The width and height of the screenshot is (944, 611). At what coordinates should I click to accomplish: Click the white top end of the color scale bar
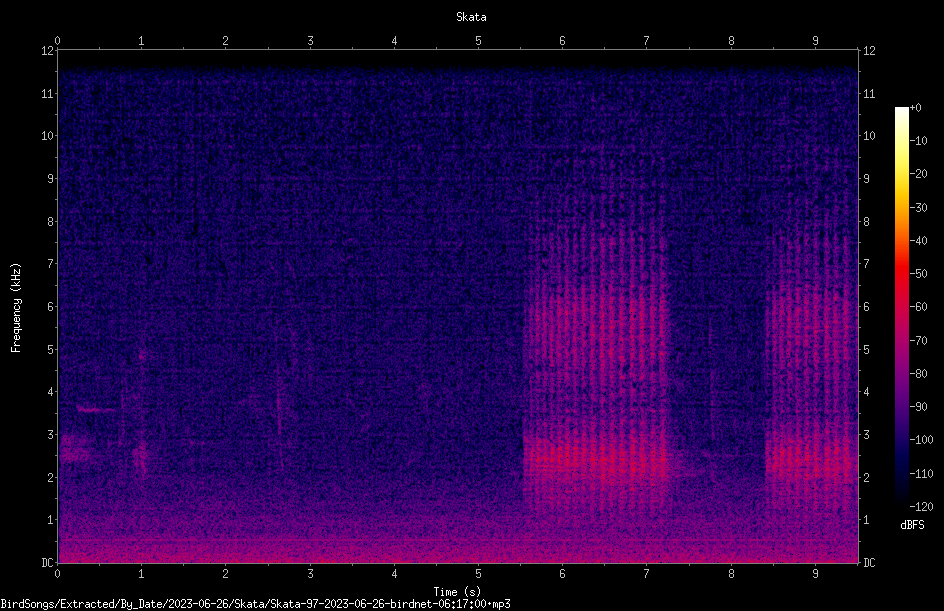pos(901,111)
